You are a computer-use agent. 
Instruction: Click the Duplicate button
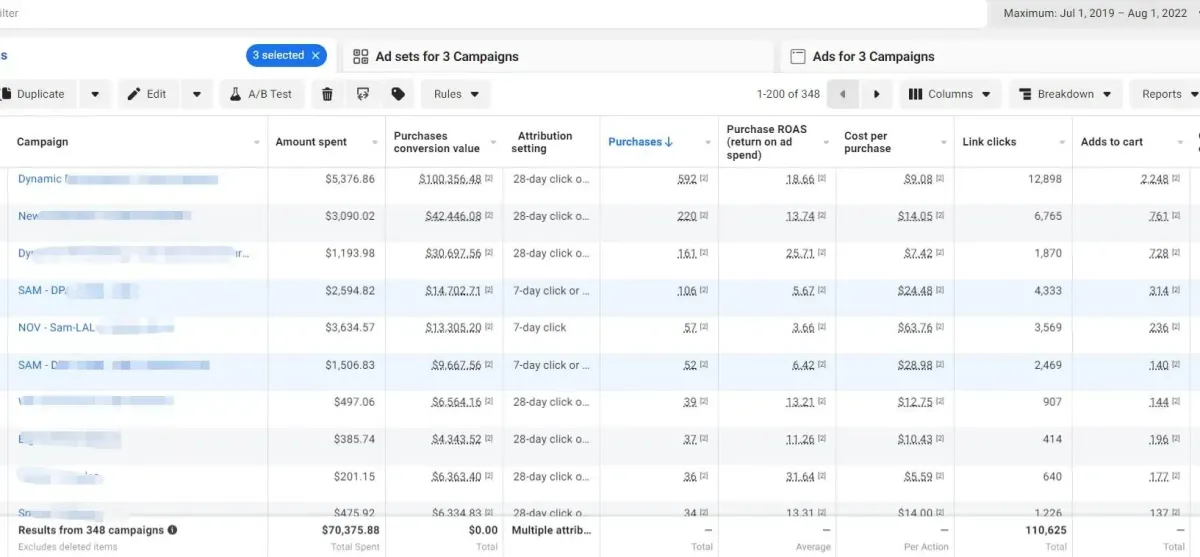click(x=34, y=94)
